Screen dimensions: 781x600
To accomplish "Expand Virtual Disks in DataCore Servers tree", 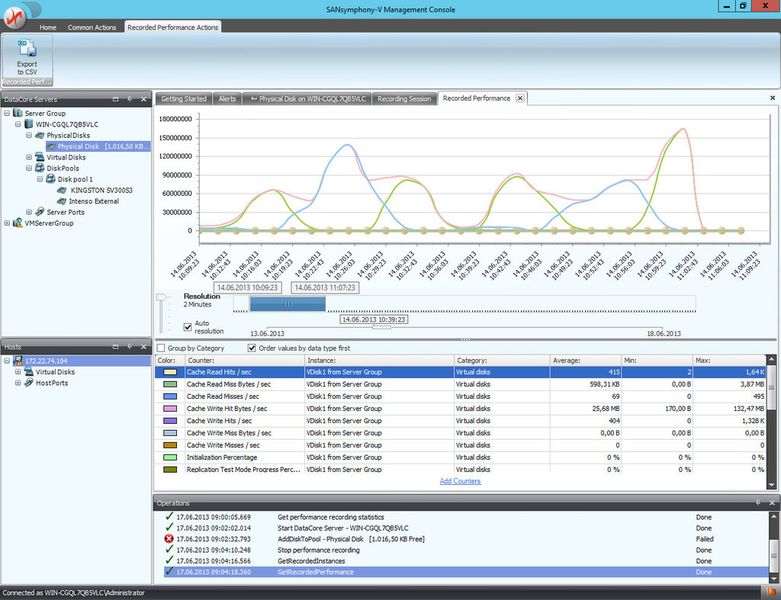I will click(29, 157).
